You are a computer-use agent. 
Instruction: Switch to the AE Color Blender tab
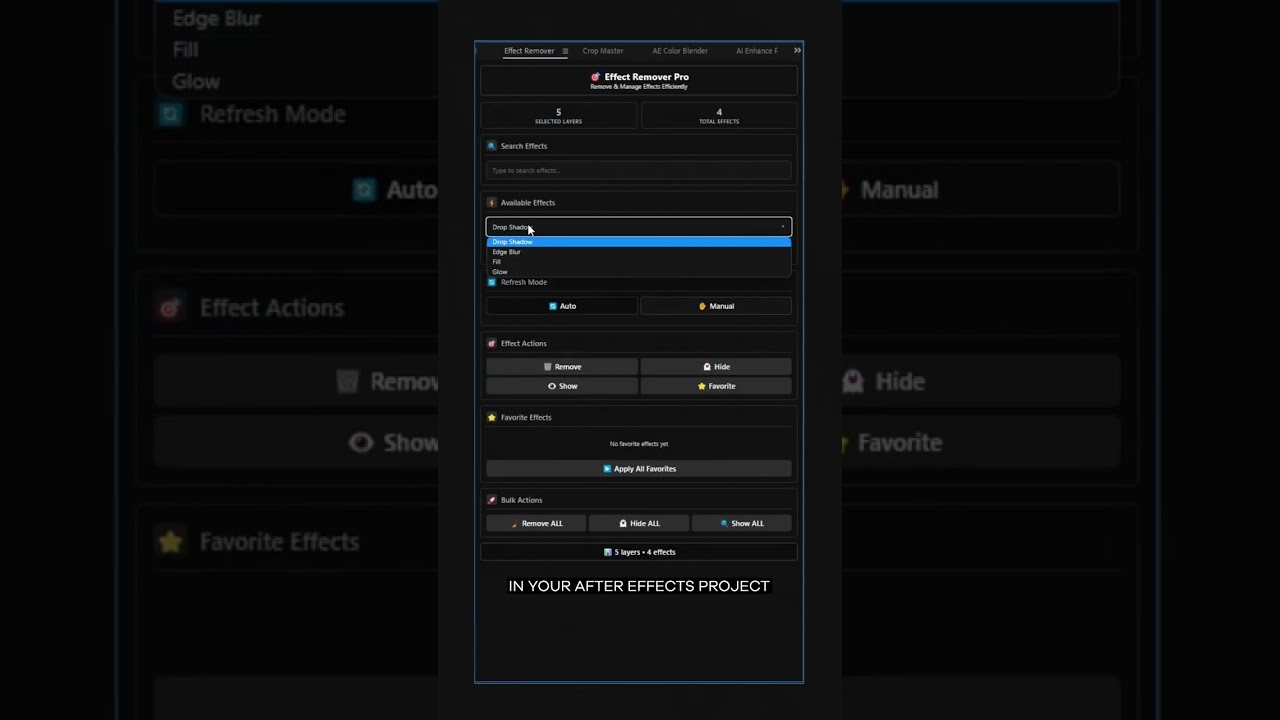[680, 51]
